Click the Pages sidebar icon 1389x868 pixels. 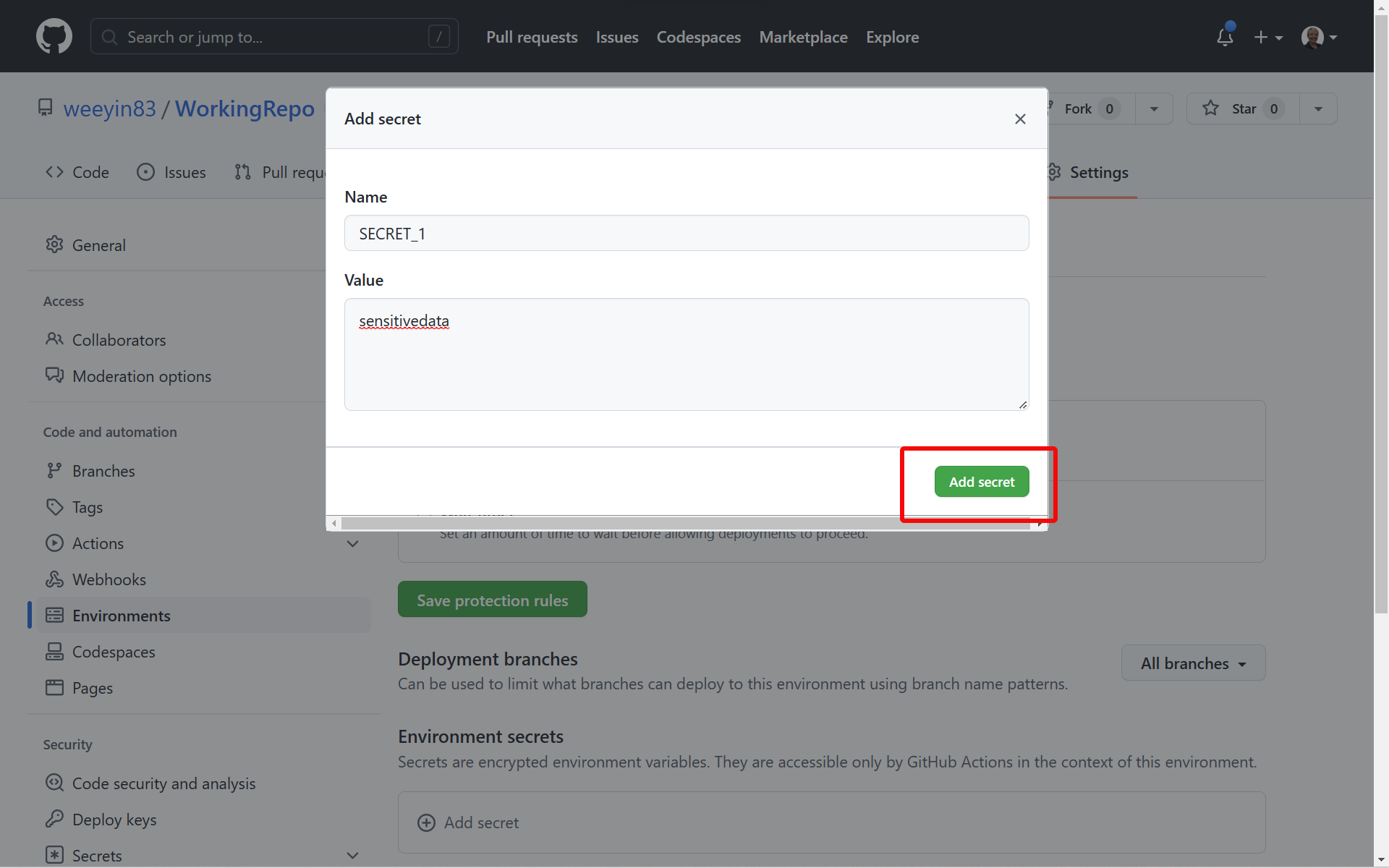coord(54,687)
